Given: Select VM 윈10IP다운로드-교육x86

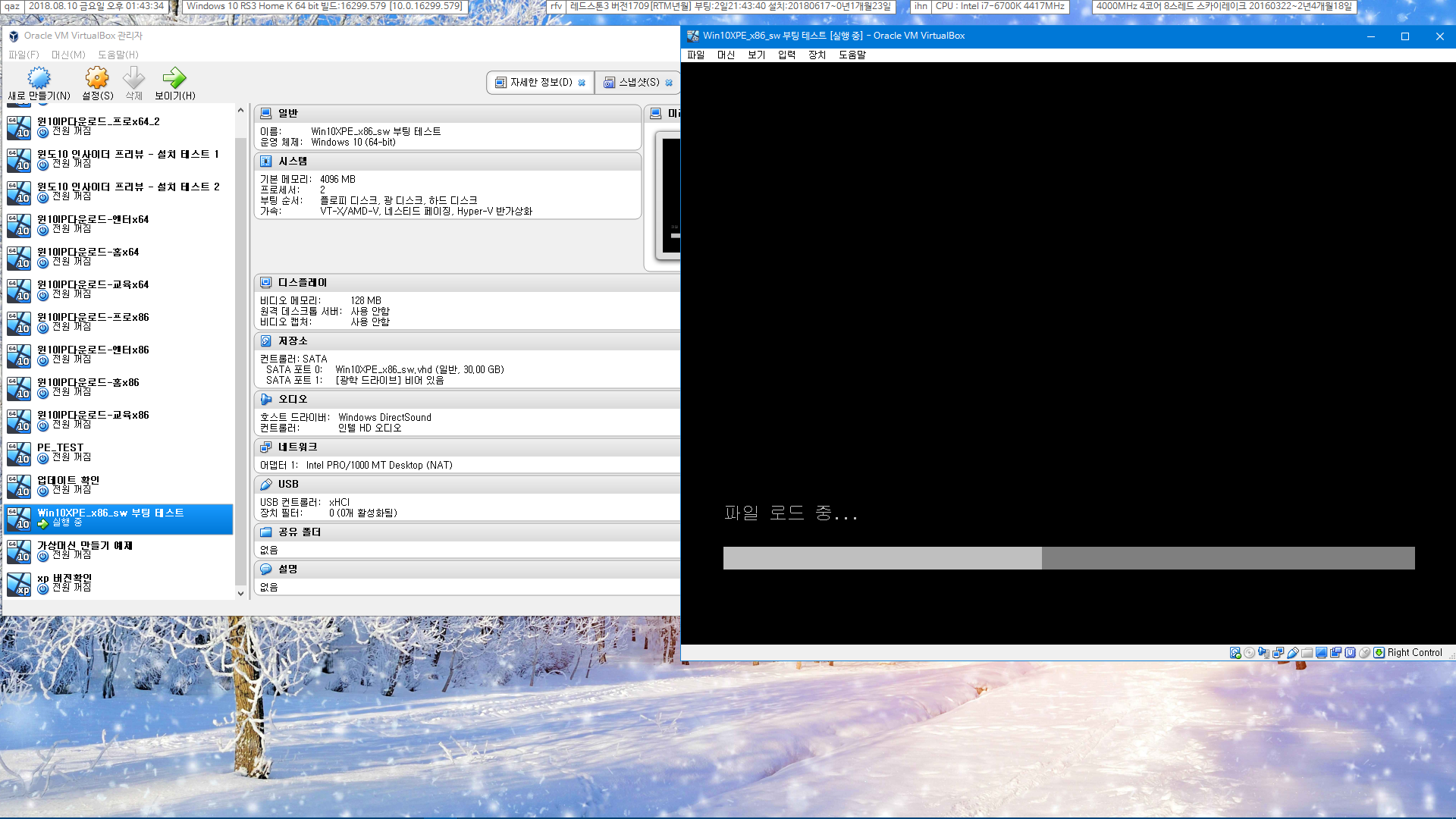Looking at the screenshot, I should click(119, 420).
